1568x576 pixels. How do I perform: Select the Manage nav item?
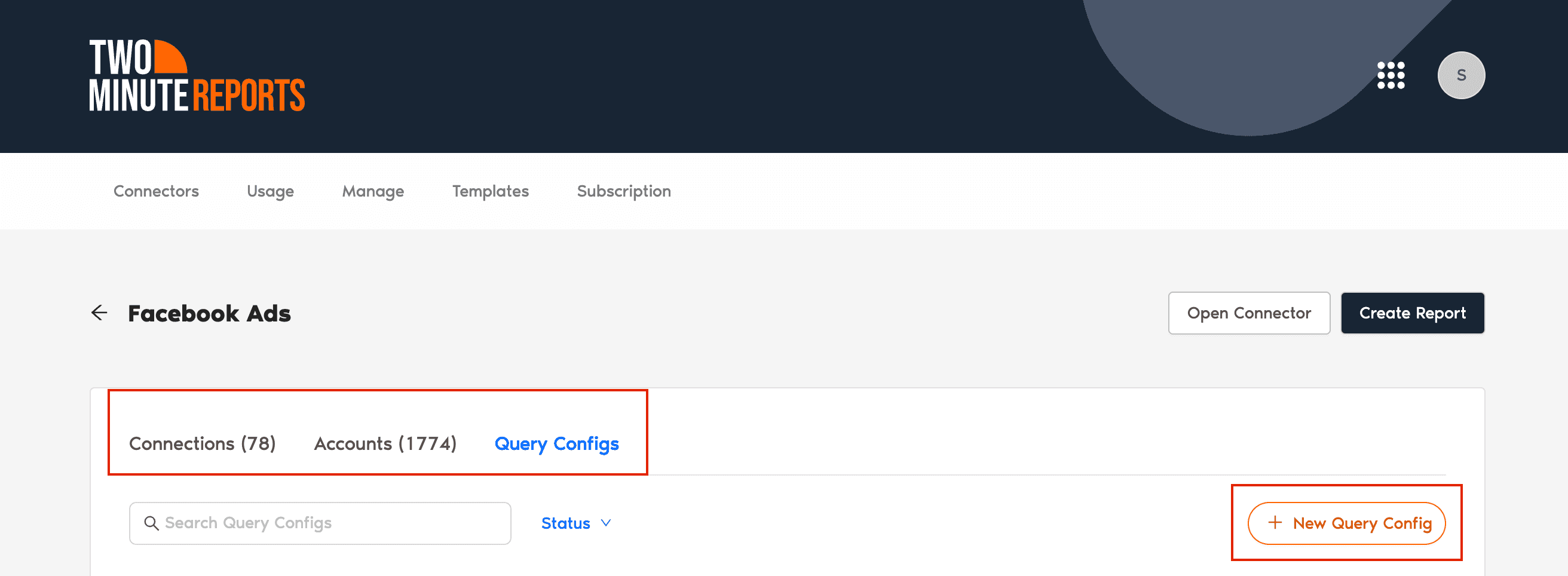tap(372, 191)
